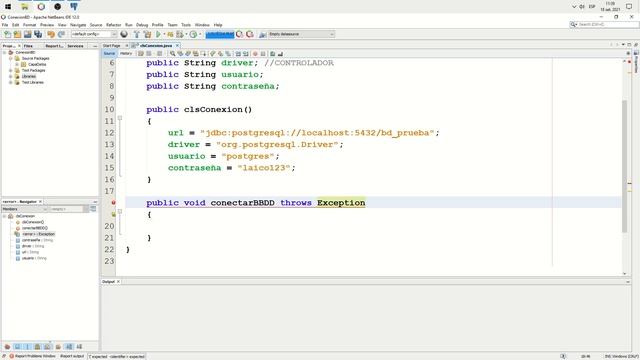Toggle the Sort by Name Navigator button
Viewport: 640px width, 360px height.
[69, 347]
